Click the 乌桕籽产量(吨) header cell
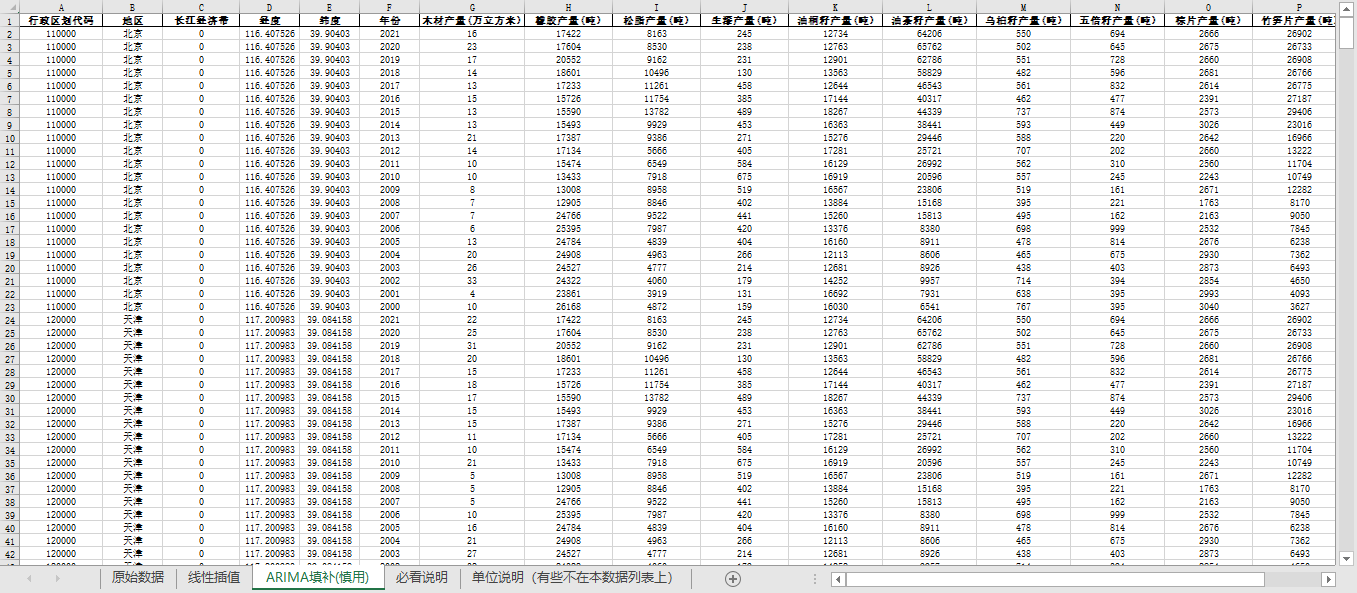1357x593 pixels. click(1023, 20)
